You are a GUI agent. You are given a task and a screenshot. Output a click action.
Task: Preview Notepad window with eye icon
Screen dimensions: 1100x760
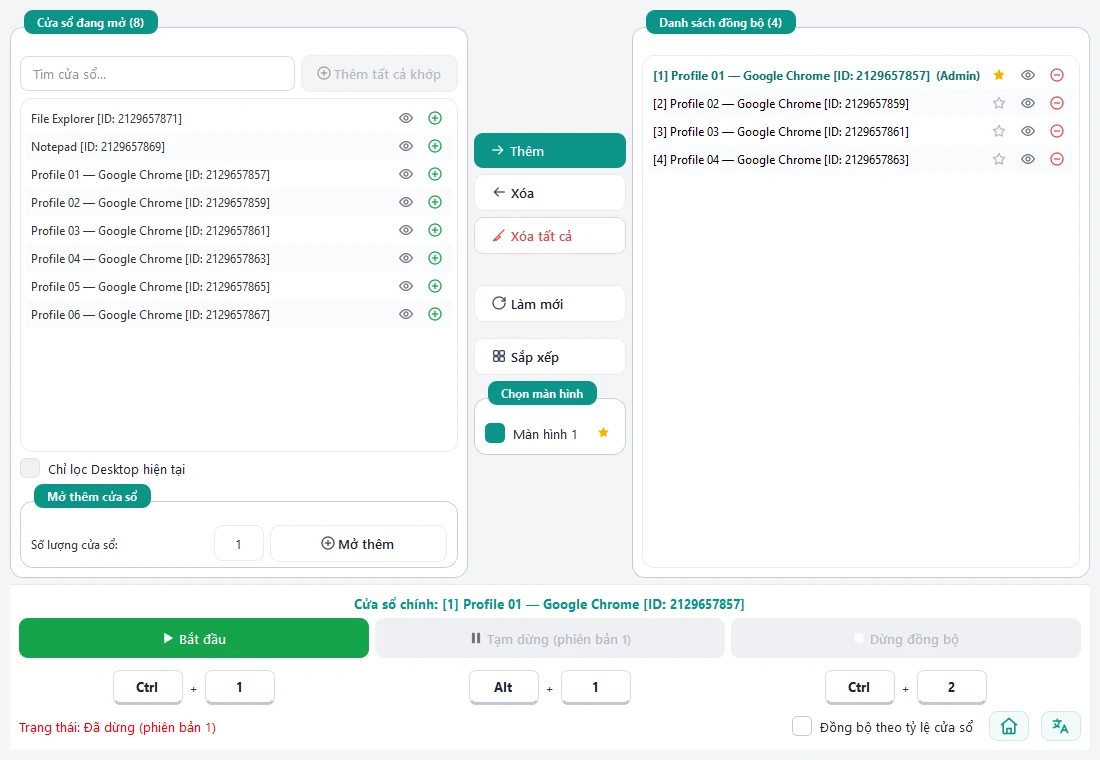406,146
